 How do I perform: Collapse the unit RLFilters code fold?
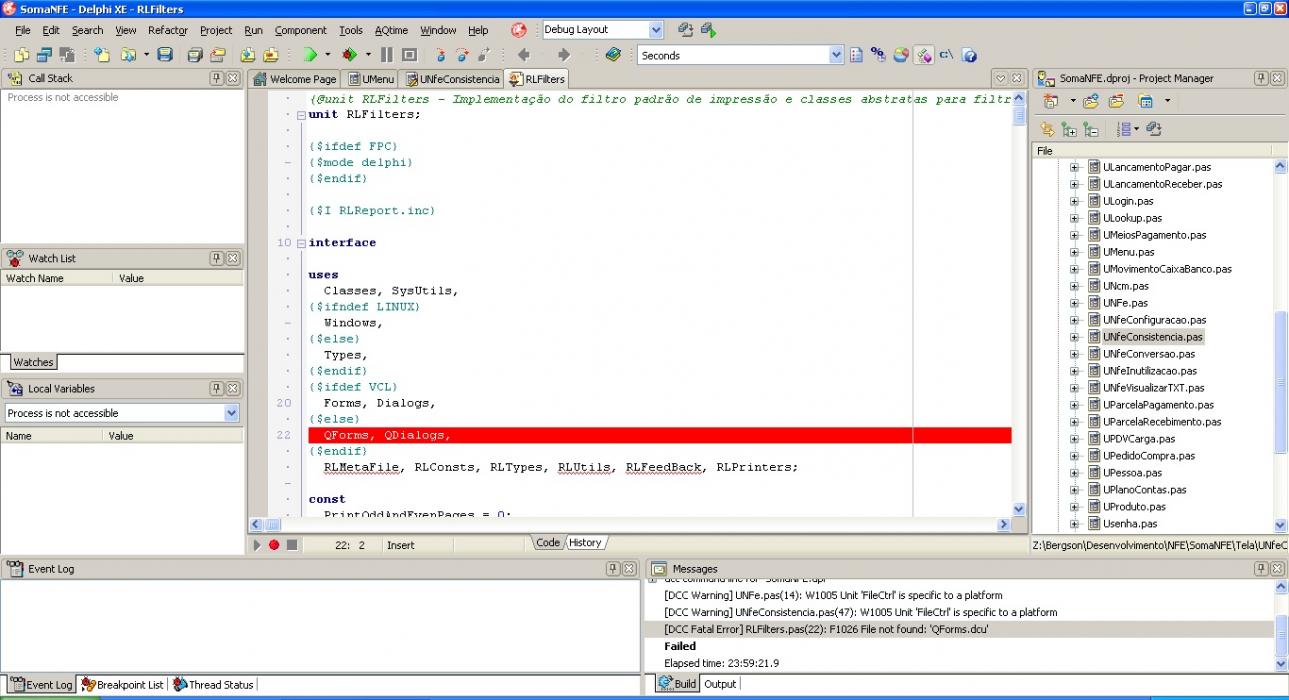point(301,115)
